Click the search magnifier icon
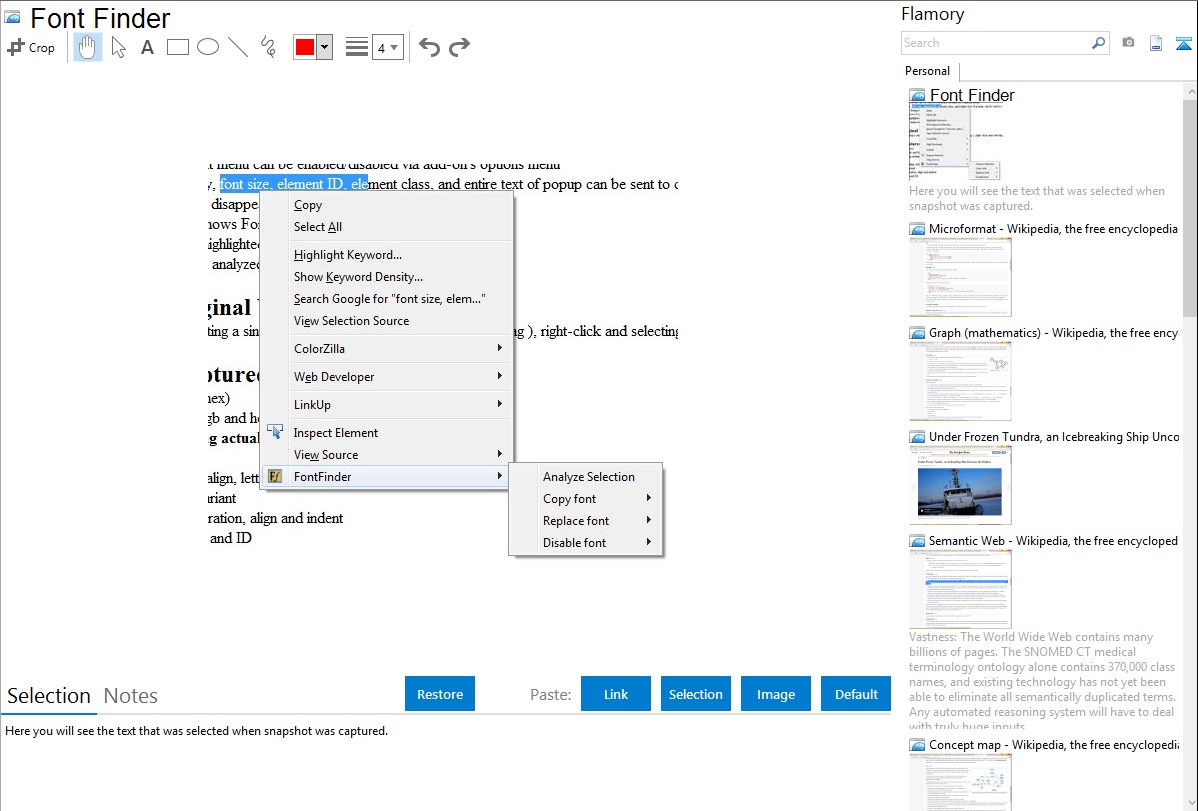The image size is (1198, 811). (x=1098, y=43)
